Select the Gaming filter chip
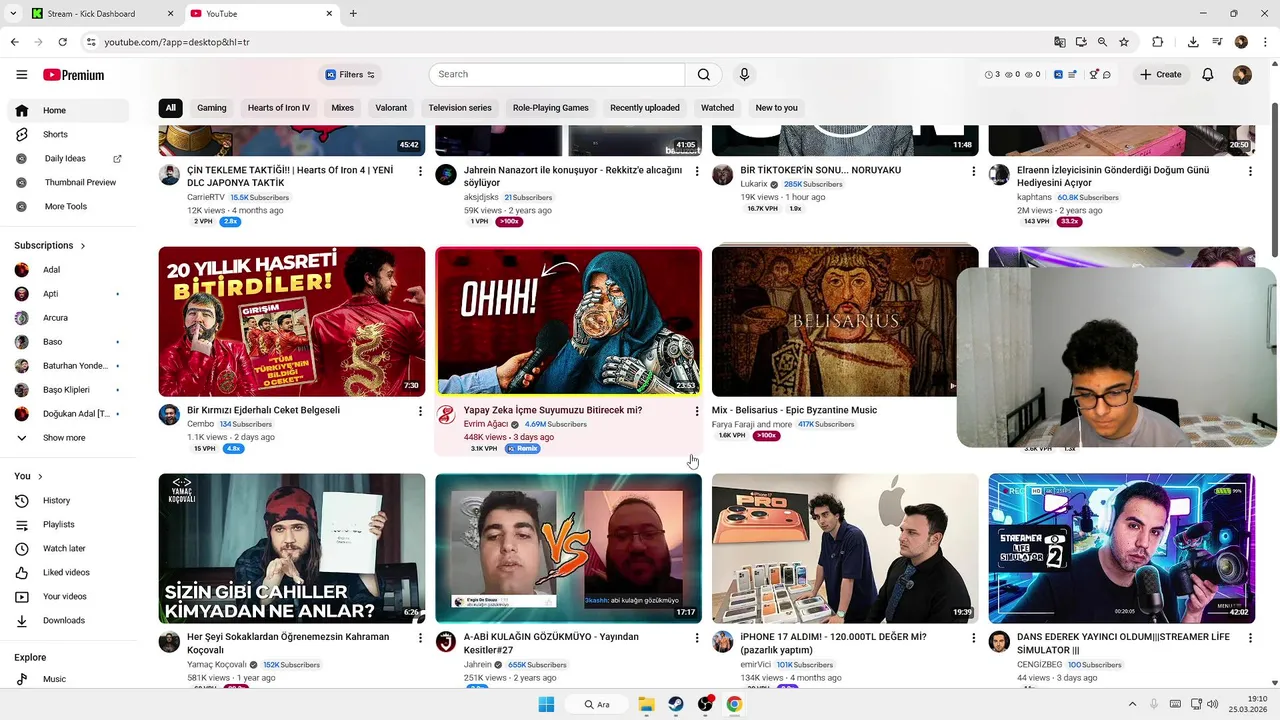The height and width of the screenshot is (720, 1280). pos(212,108)
